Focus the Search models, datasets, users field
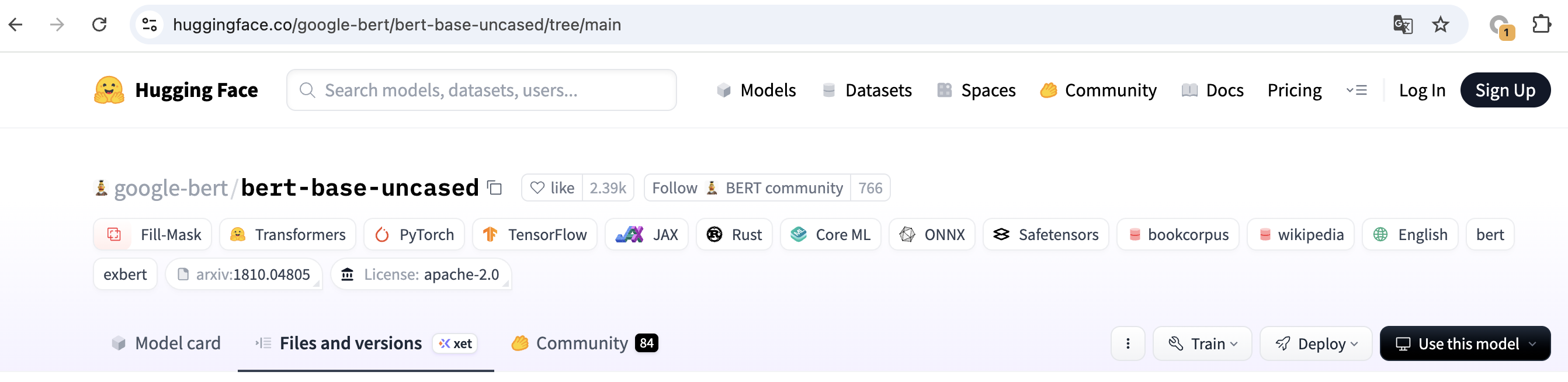Screen dimensions: 1568x382 (481, 91)
